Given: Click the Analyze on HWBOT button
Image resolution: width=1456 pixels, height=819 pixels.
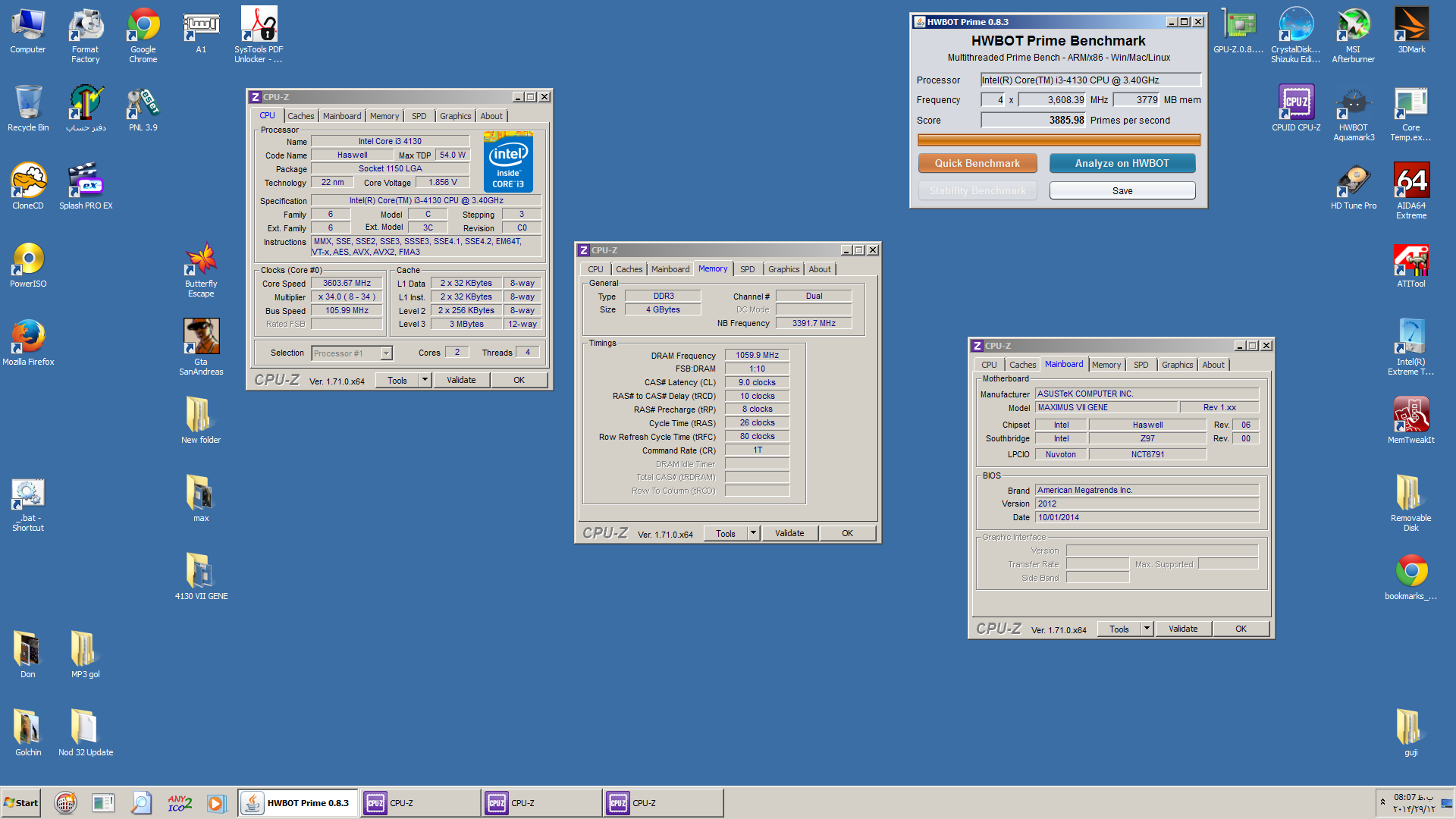Looking at the screenshot, I should [1122, 163].
